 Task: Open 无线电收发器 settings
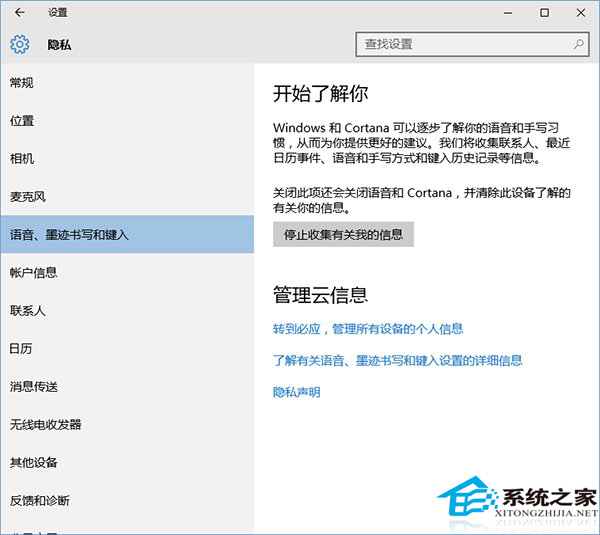127,424
